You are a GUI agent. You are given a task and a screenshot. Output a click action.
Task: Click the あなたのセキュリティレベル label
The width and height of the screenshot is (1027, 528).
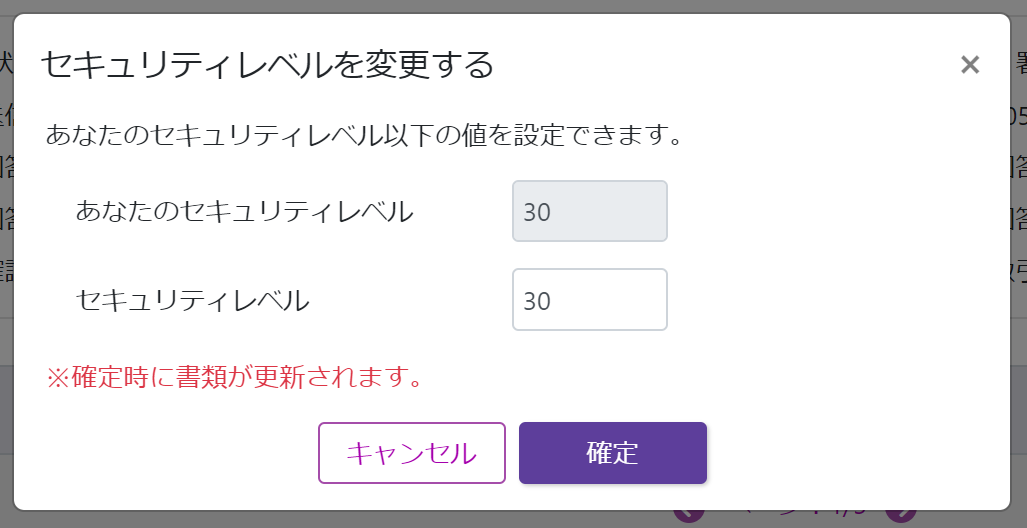point(244,211)
